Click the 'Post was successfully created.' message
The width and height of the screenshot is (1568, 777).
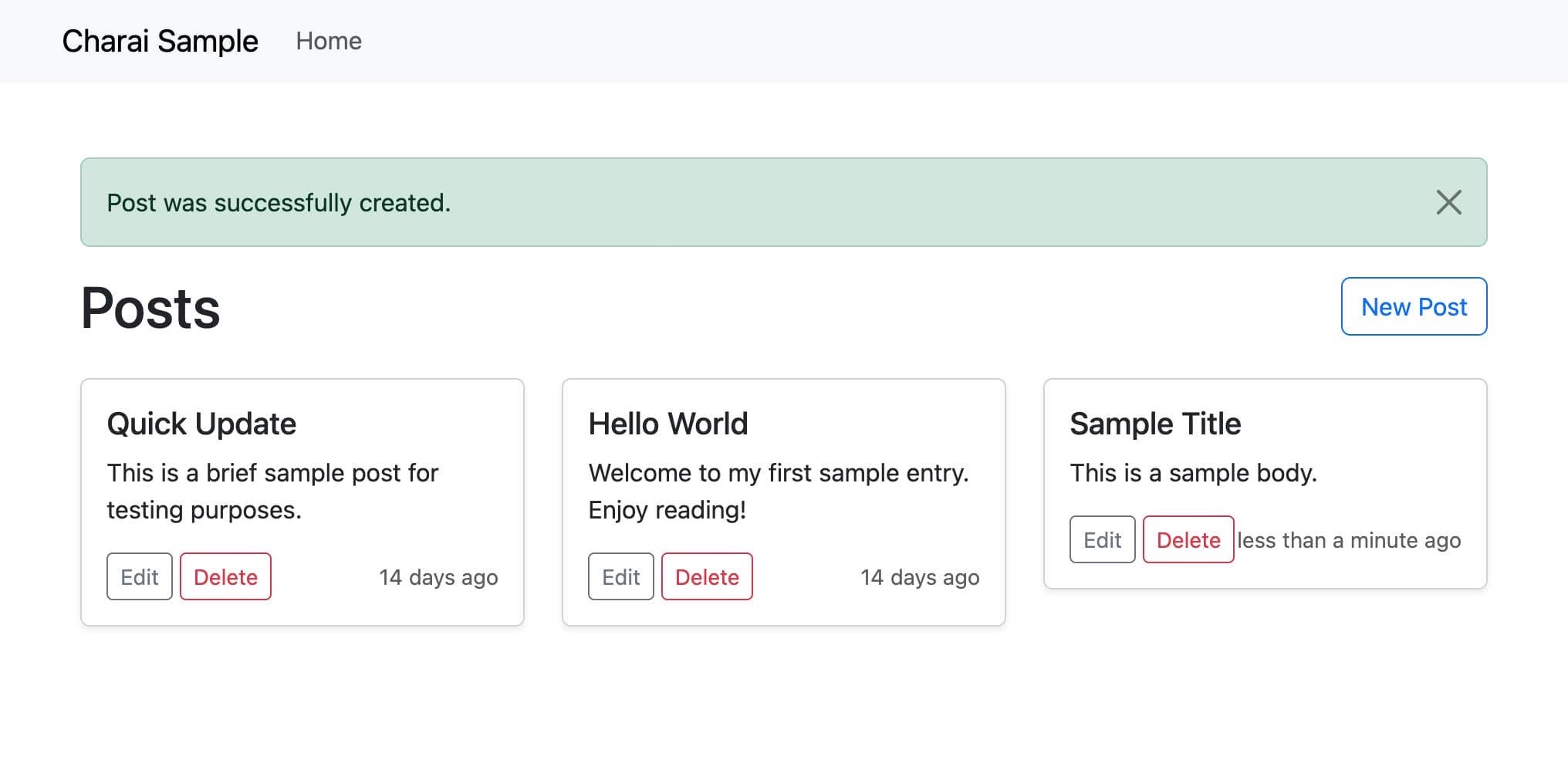[x=279, y=202]
